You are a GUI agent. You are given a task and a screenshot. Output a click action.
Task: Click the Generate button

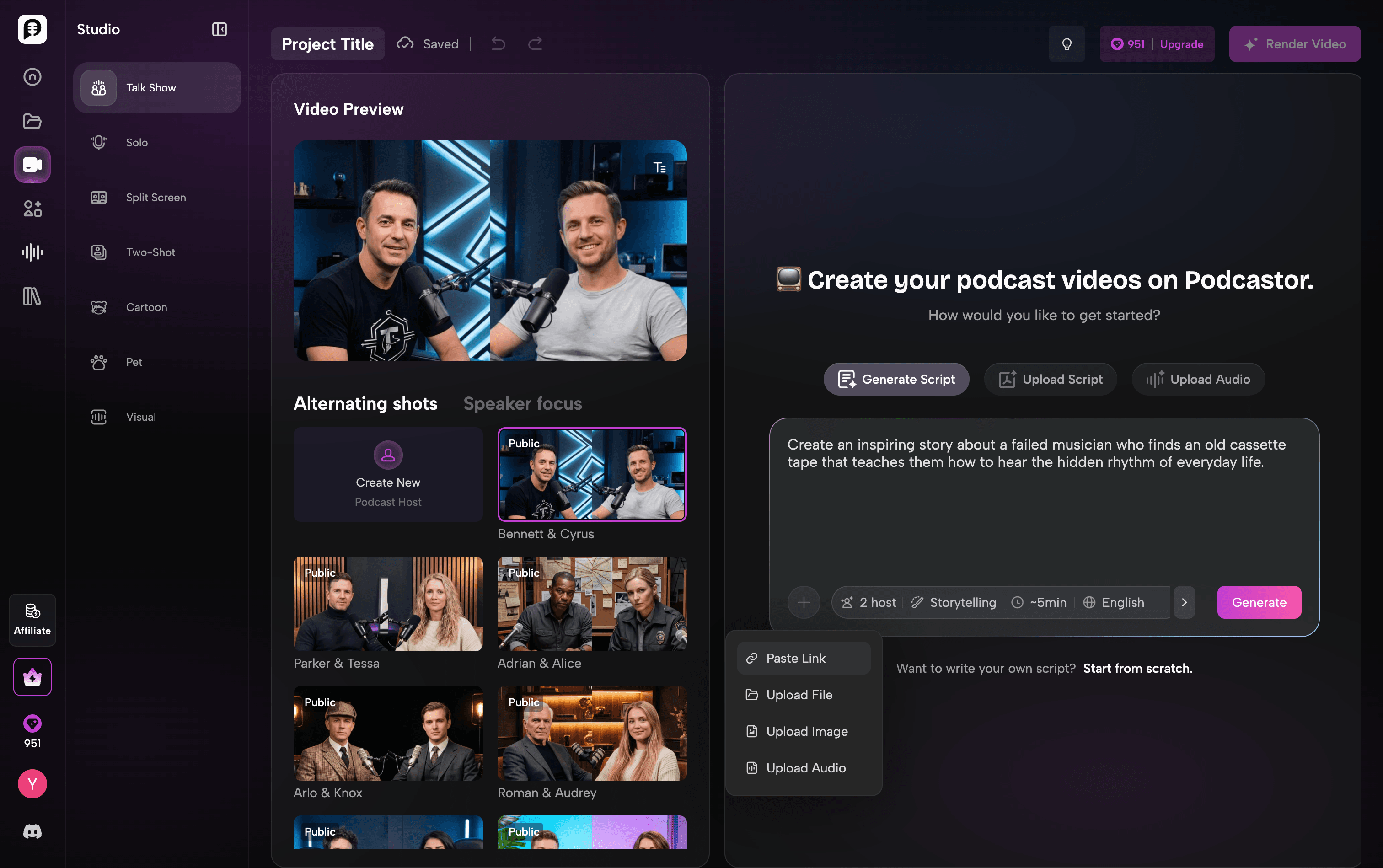coord(1259,602)
